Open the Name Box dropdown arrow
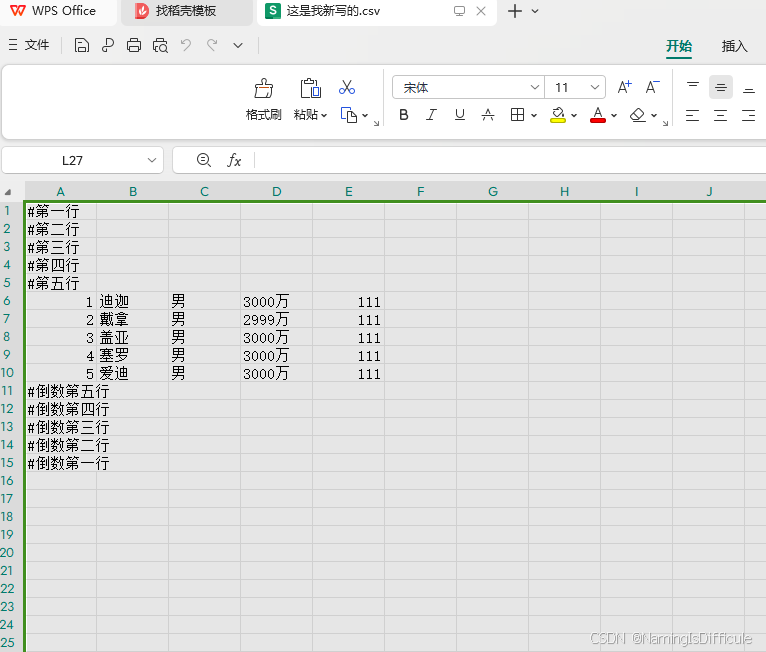Viewport: 766px width, 652px height. (x=152, y=160)
